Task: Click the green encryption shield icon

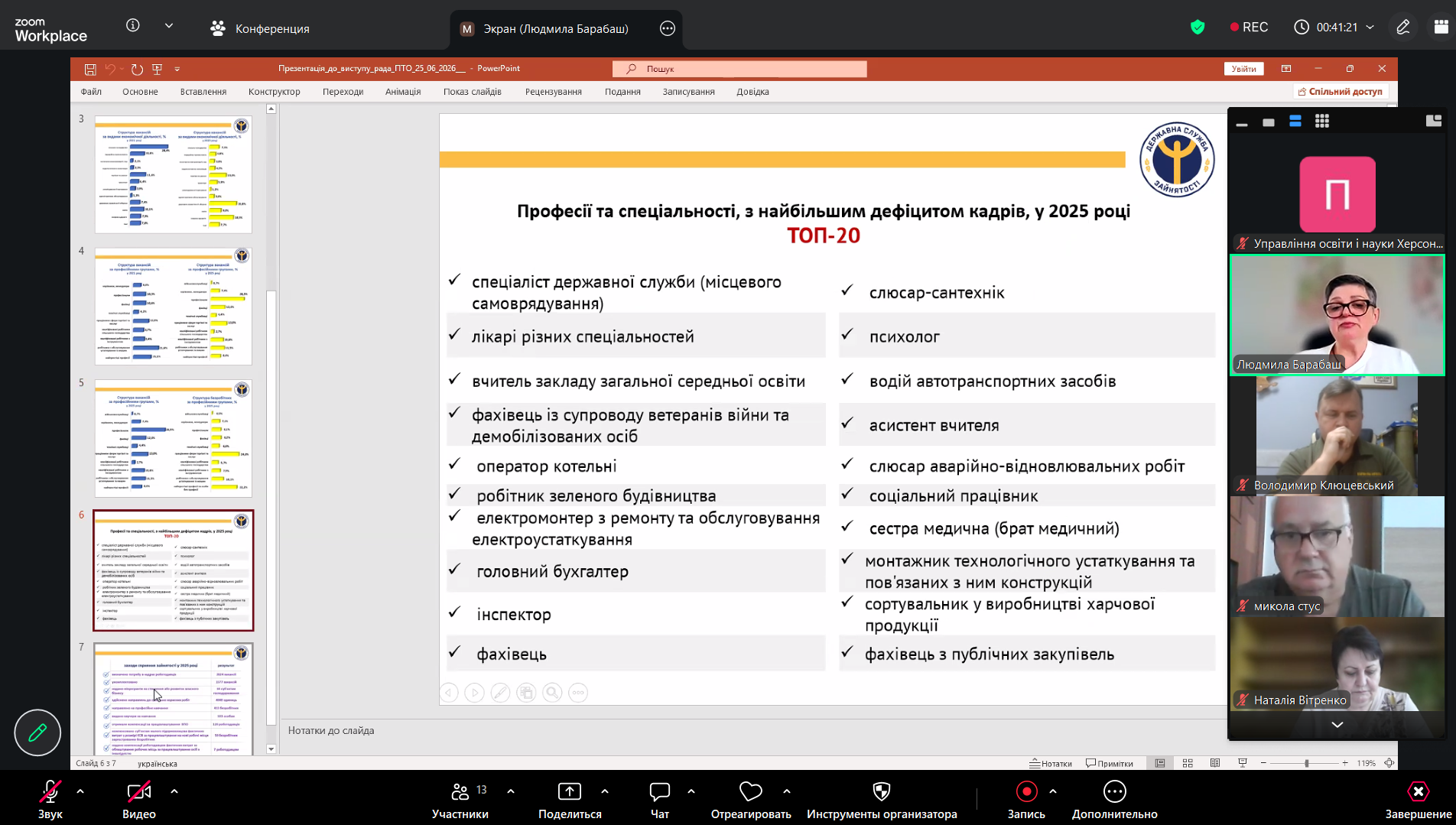Action: click(1198, 28)
